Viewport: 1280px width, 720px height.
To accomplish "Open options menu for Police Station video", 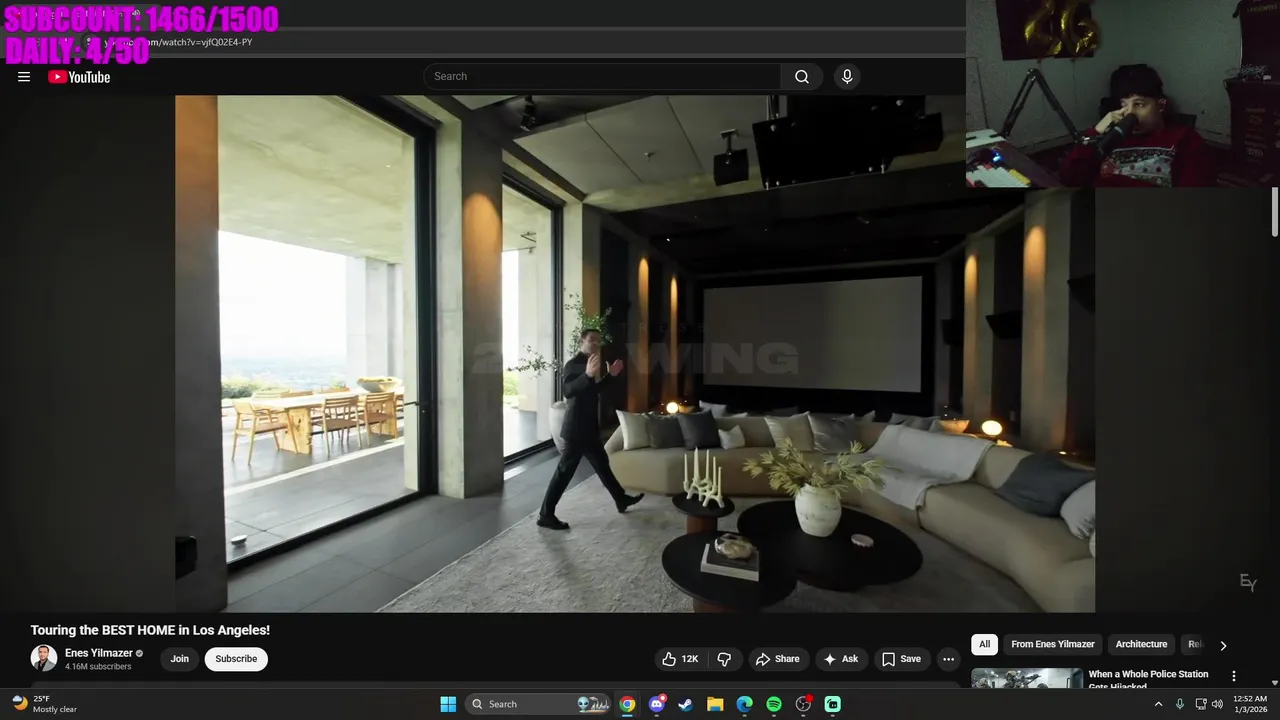I will pyautogui.click(x=1233, y=676).
